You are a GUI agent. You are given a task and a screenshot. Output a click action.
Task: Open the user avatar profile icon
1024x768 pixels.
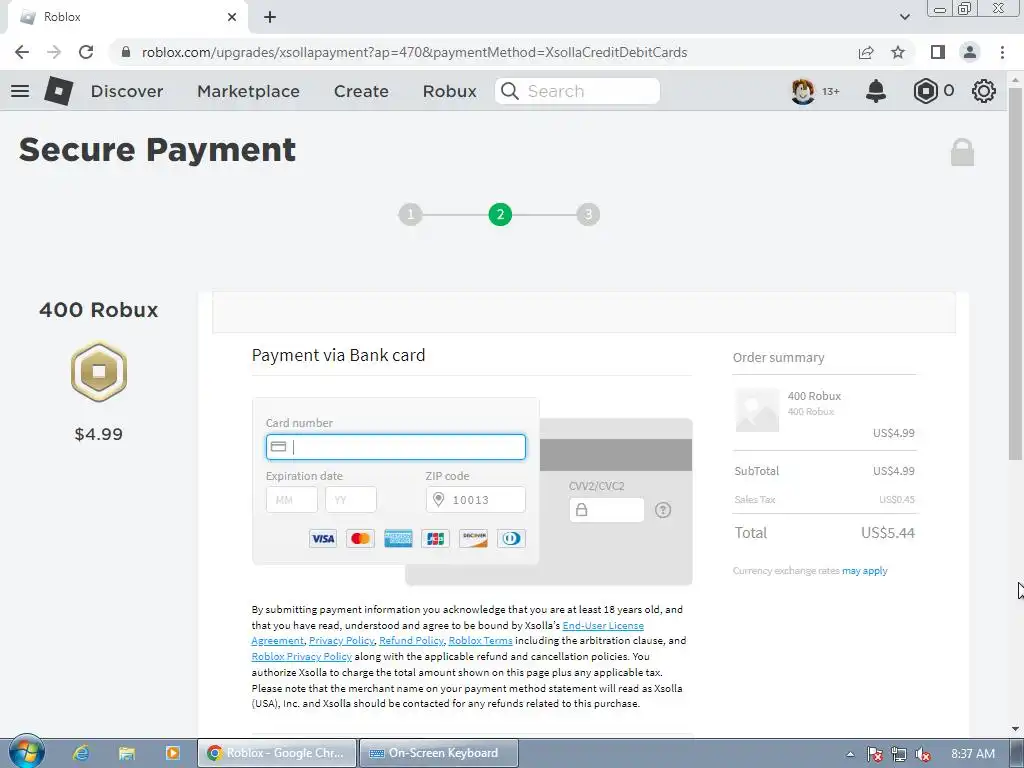[x=803, y=91]
